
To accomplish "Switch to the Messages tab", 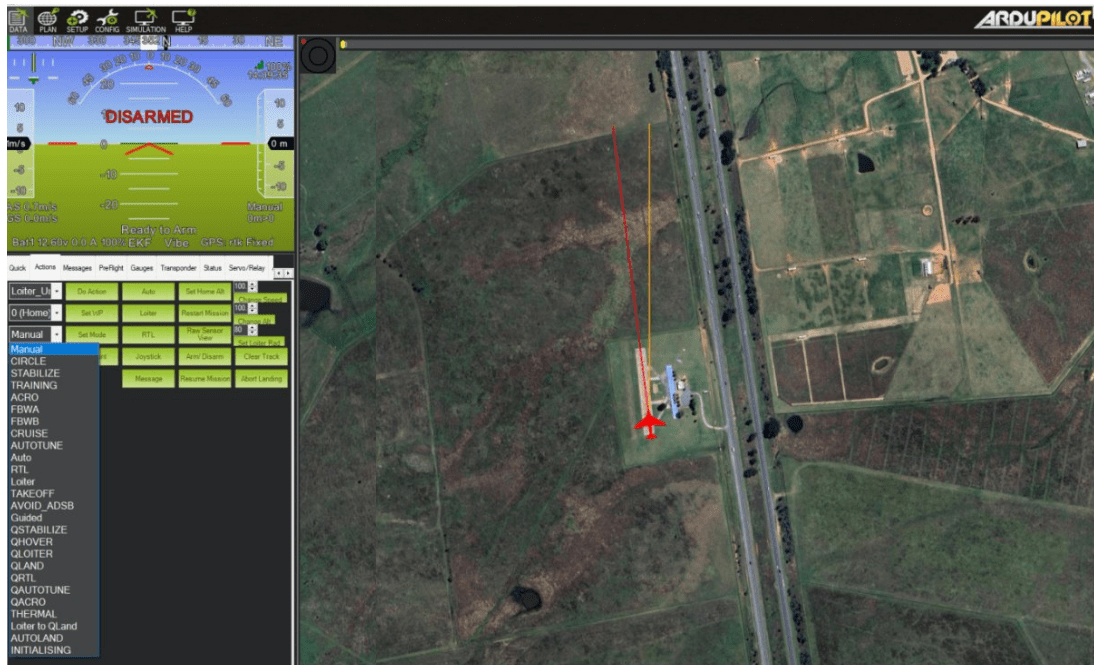I will pos(77,268).
